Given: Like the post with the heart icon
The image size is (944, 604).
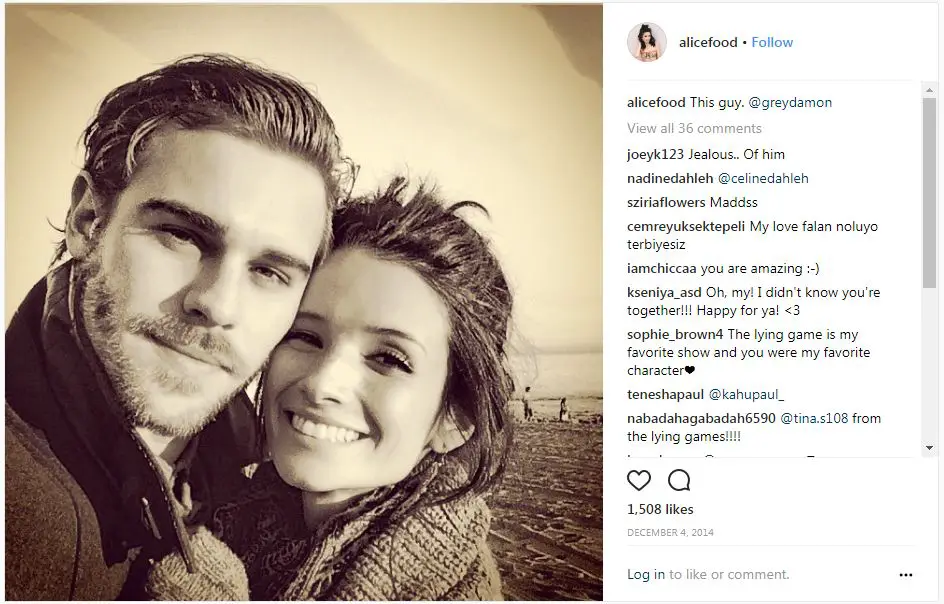Looking at the screenshot, I should coord(639,480).
